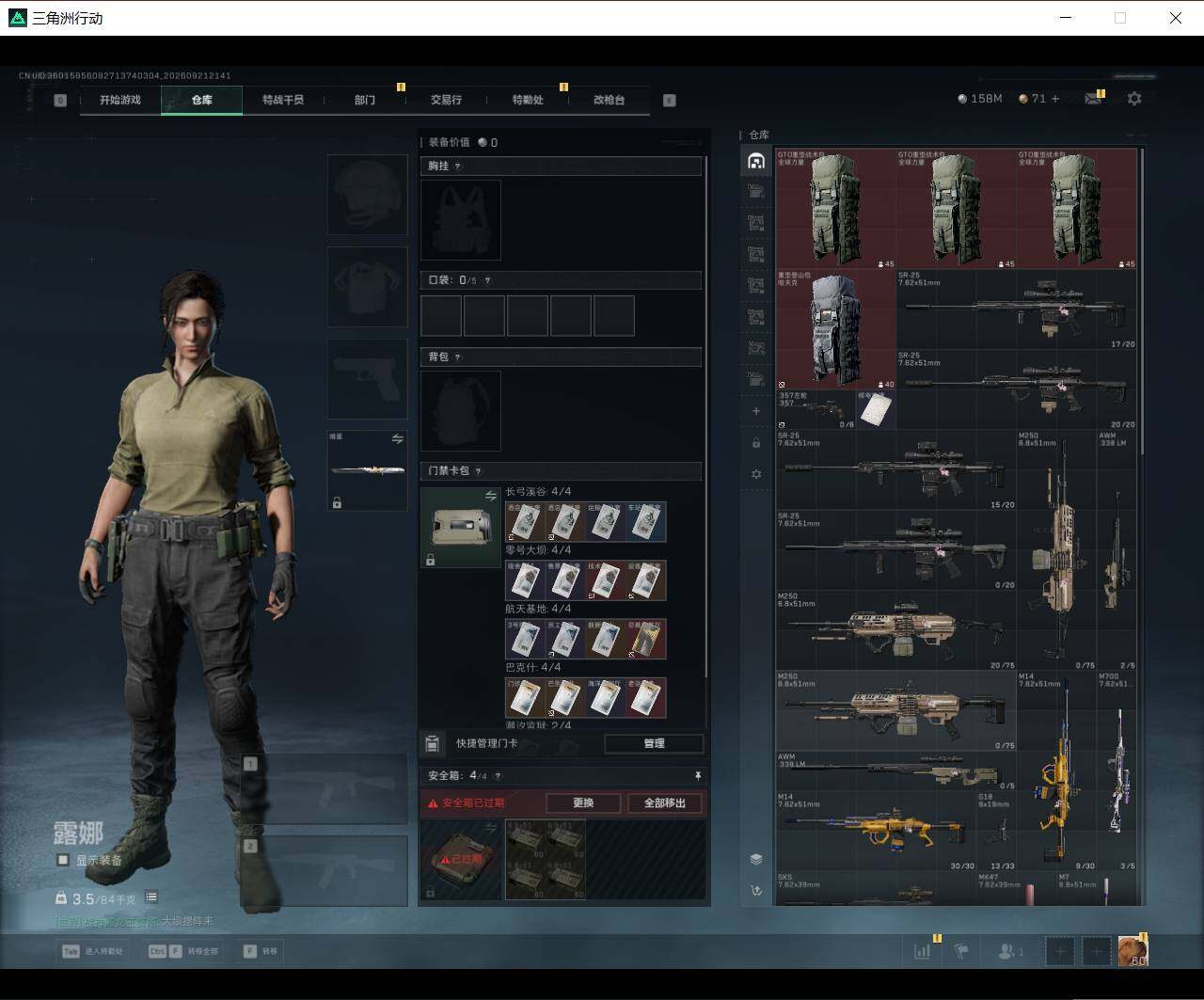The height and width of the screenshot is (1000, 1204).
Task: Click the plus next to the 71 currency
Action: pyautogui.click(x=1055, y=99)
